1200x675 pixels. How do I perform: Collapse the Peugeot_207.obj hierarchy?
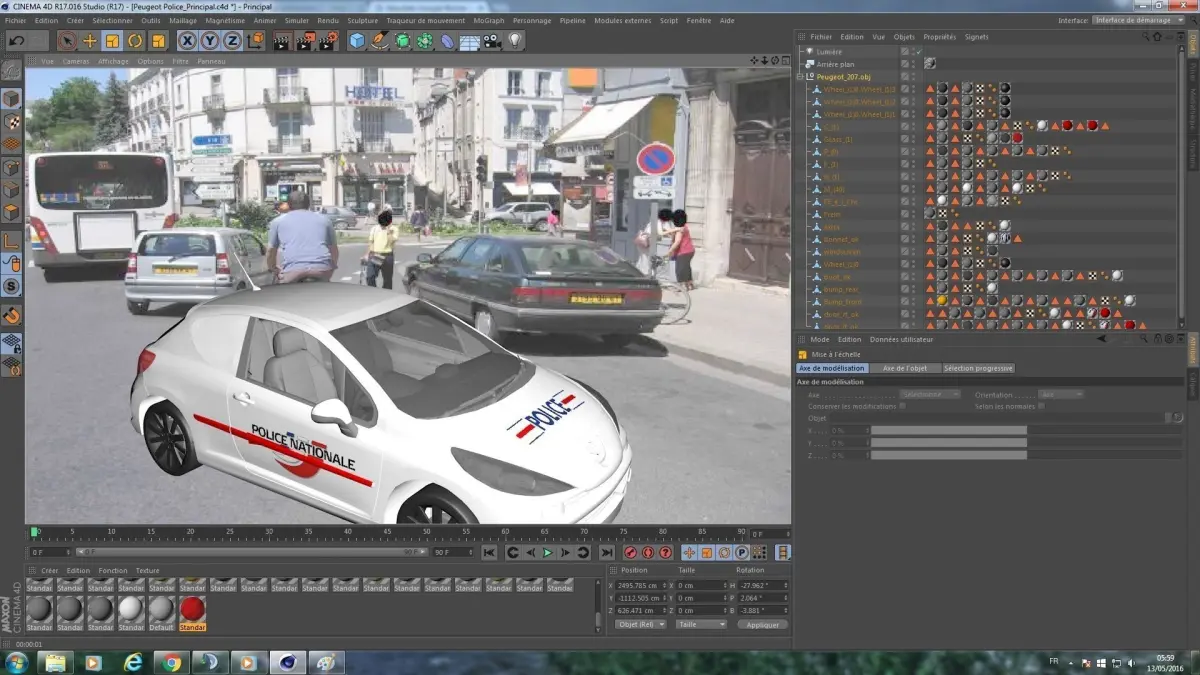800,76
